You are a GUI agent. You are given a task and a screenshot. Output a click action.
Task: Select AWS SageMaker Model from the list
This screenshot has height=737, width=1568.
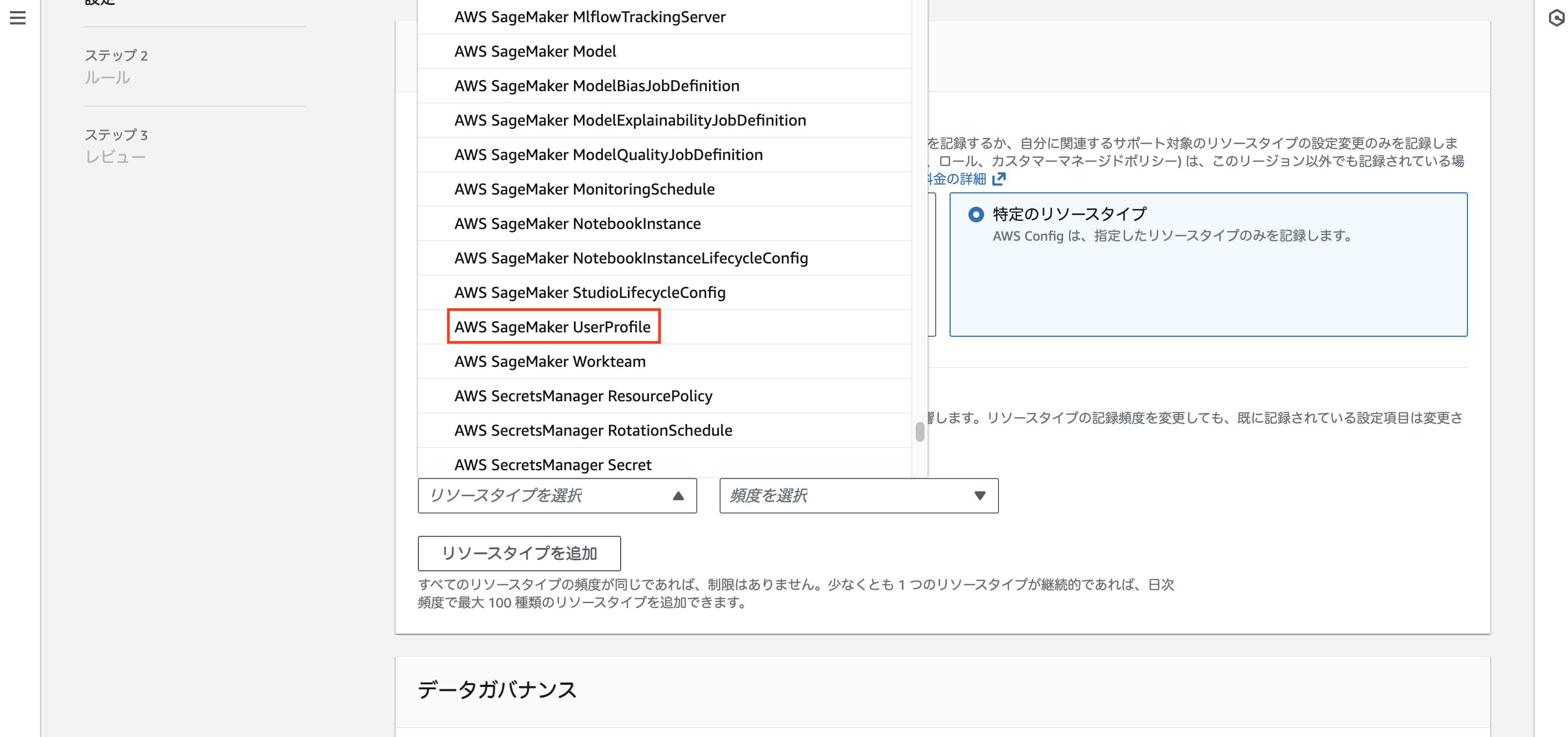tap(536, 51)
